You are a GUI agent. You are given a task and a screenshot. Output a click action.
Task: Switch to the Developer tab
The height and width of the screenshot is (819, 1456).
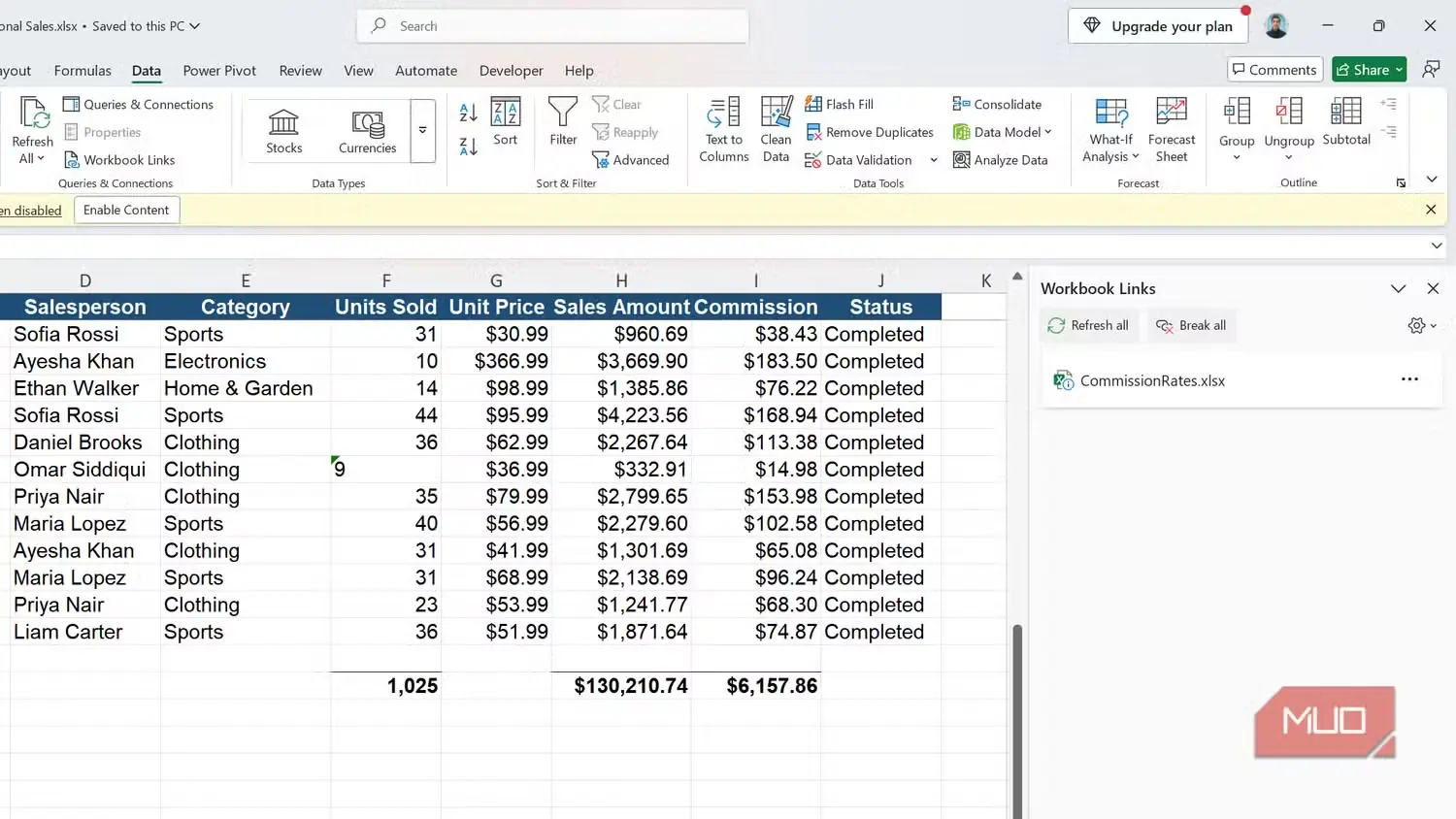coord(511,71)
